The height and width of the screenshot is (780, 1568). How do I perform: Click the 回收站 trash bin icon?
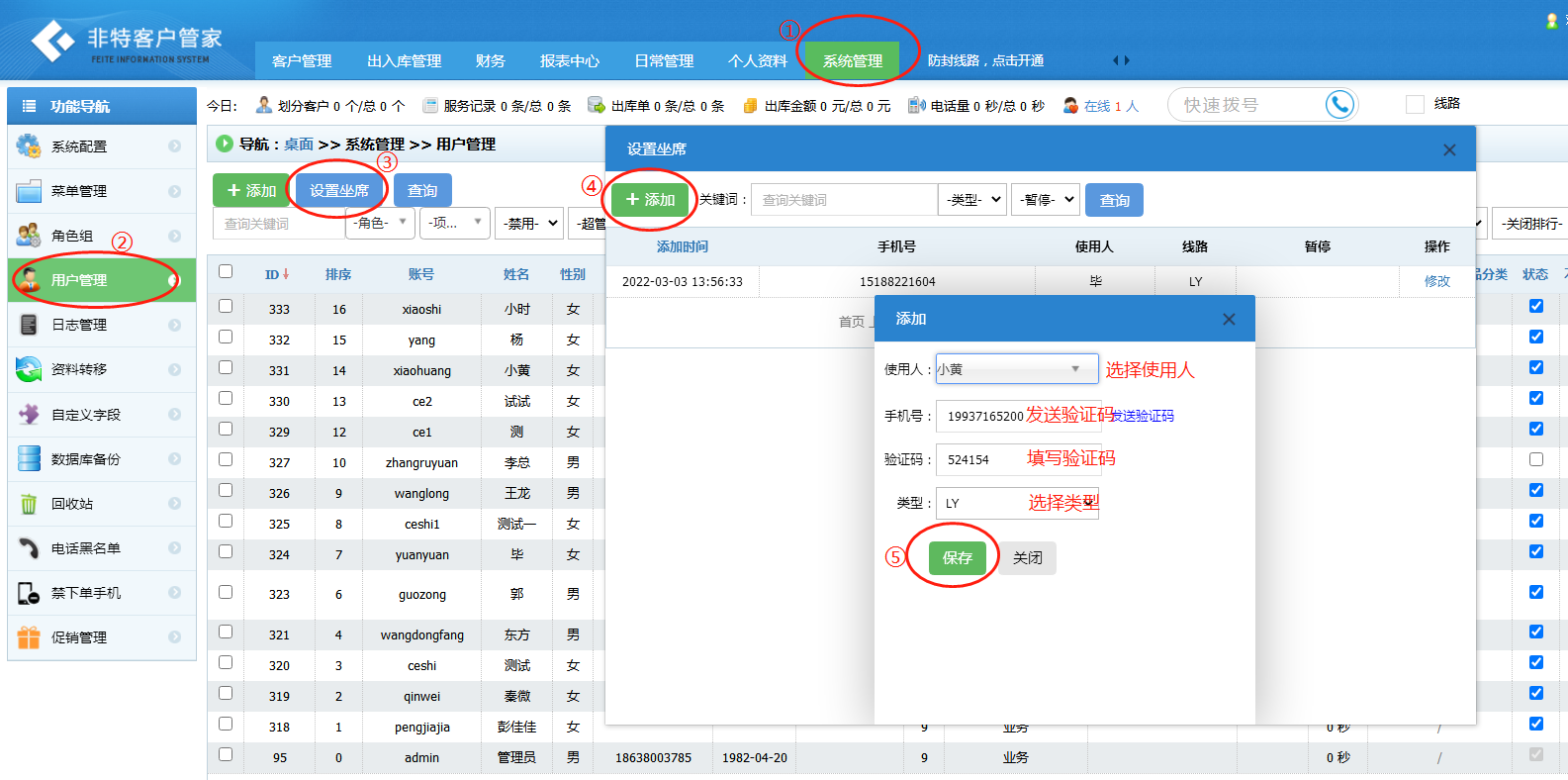(29, 504)
